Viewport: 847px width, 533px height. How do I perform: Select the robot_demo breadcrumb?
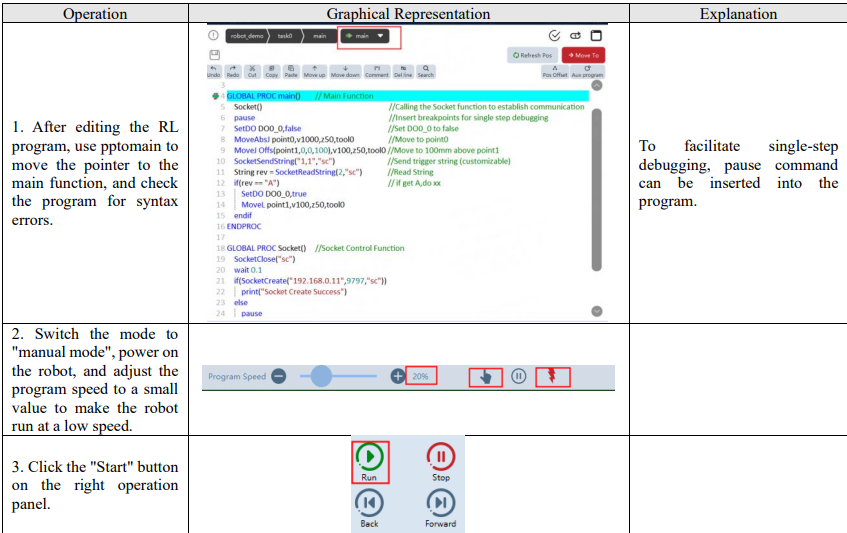(x=247, y=36)
